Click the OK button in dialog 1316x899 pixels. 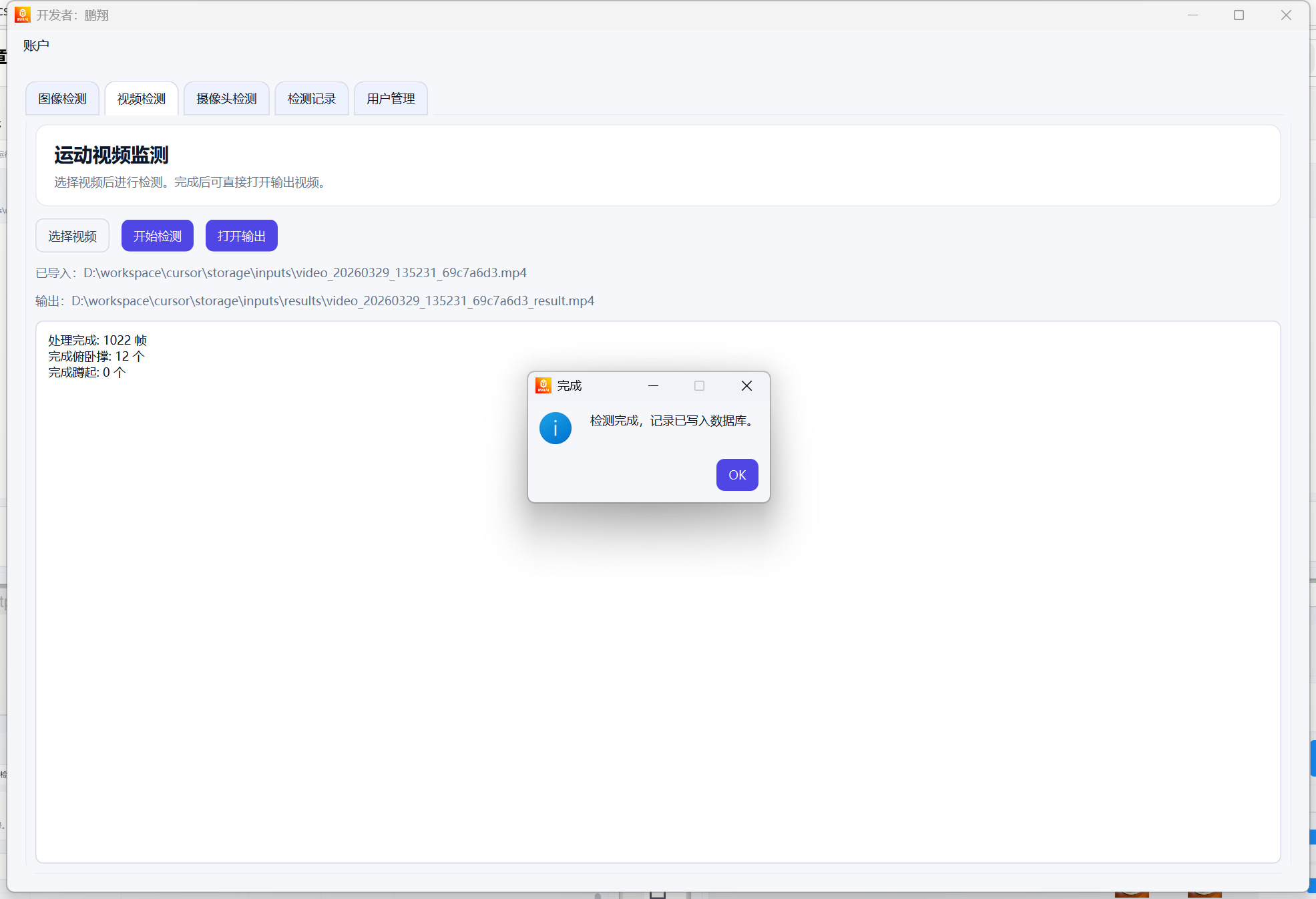click(x=736, y=475)
